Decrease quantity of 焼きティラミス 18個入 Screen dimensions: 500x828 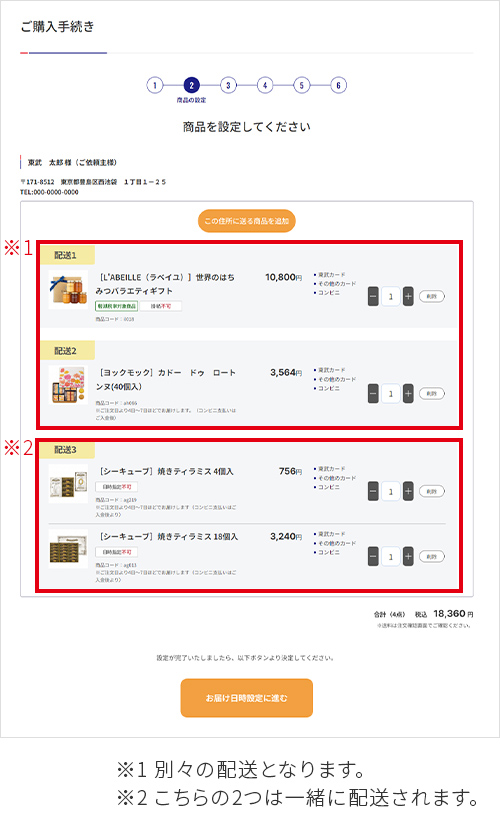373,557
